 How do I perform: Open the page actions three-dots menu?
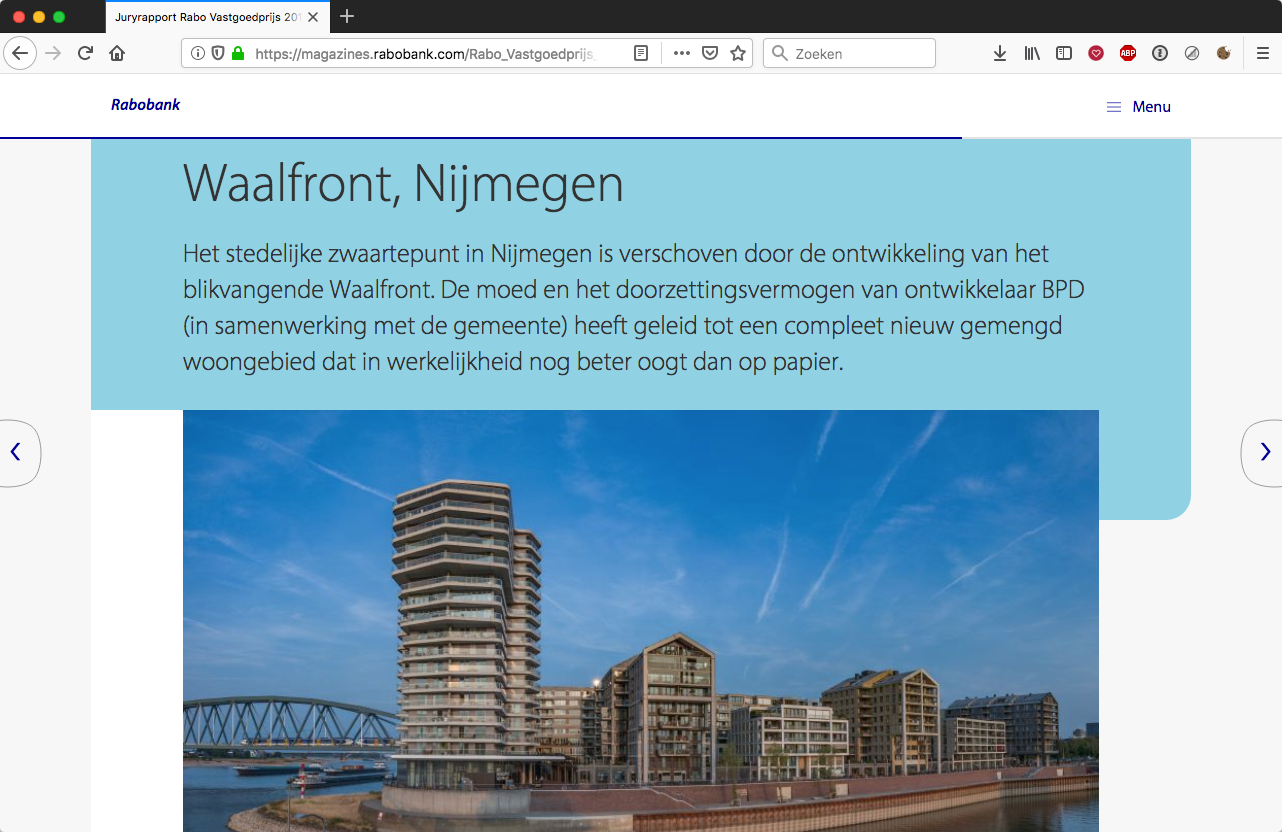(x=682, y=53)
